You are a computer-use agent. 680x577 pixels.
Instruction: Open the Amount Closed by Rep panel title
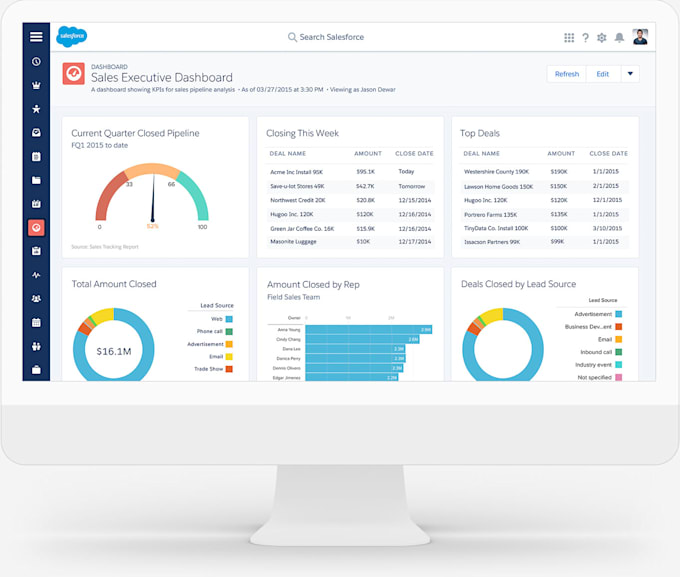pyautogui.click(x=313, y=285)
